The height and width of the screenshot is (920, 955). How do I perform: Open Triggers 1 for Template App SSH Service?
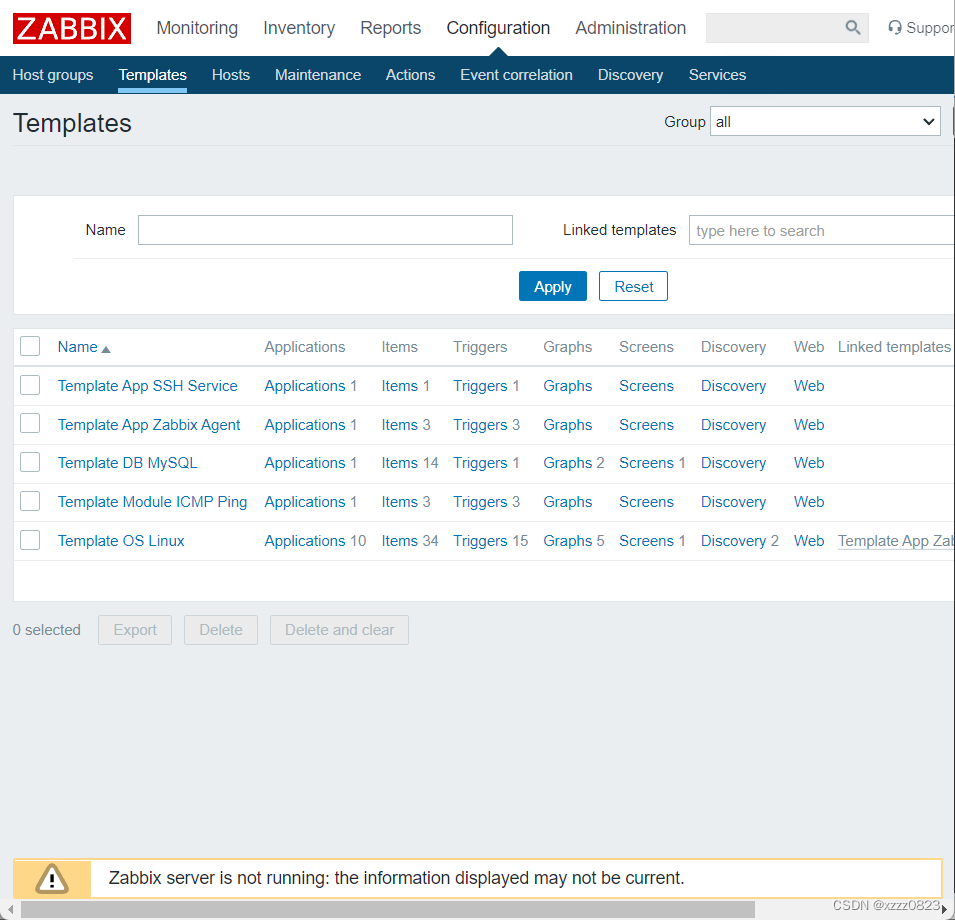coord(480,386)
